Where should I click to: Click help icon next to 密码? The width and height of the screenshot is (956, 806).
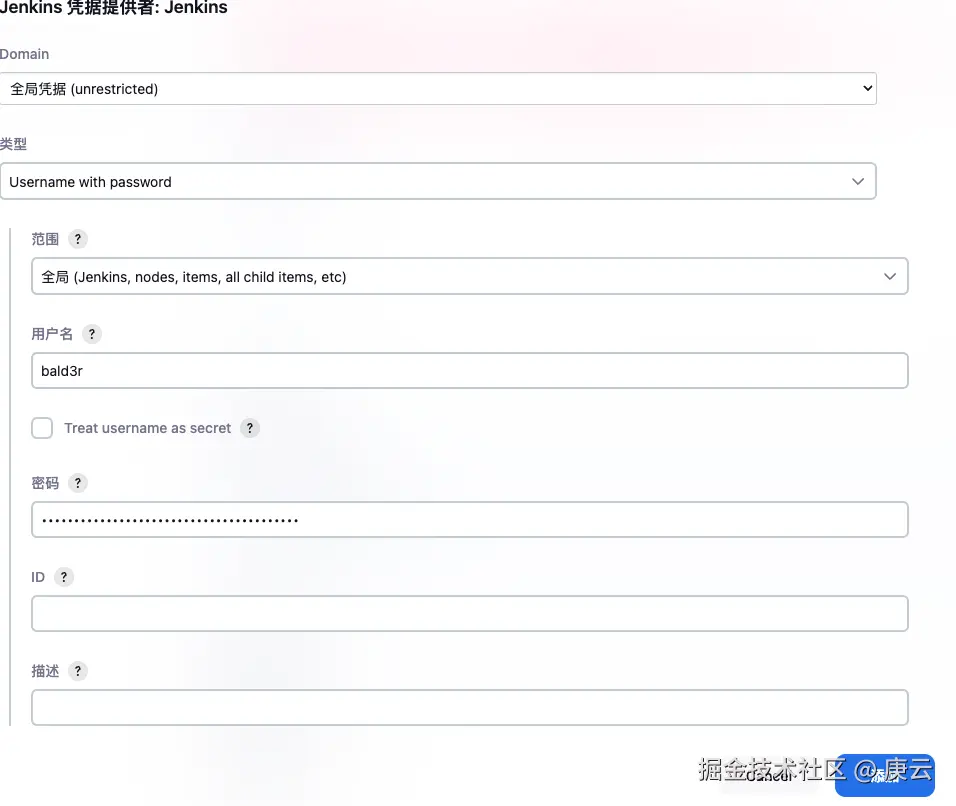(x=77, y=483)
